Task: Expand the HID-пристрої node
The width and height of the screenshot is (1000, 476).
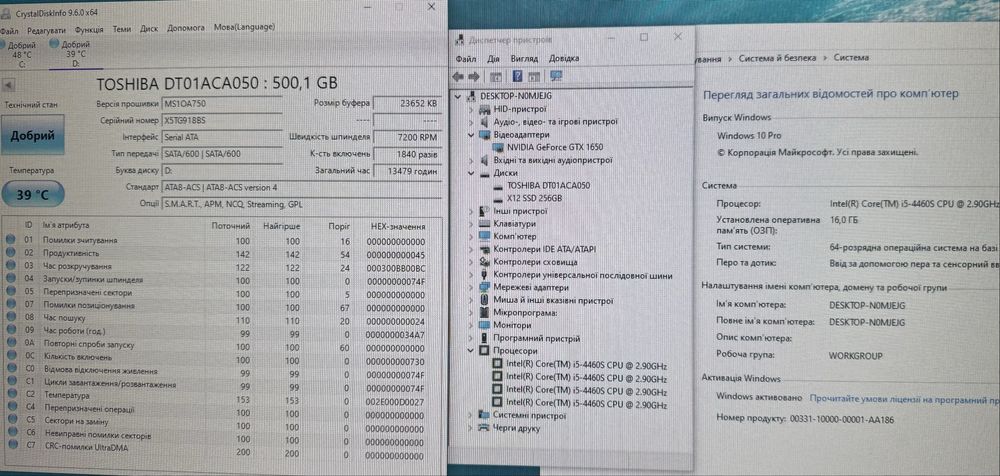Action: (x=471, y=109)
